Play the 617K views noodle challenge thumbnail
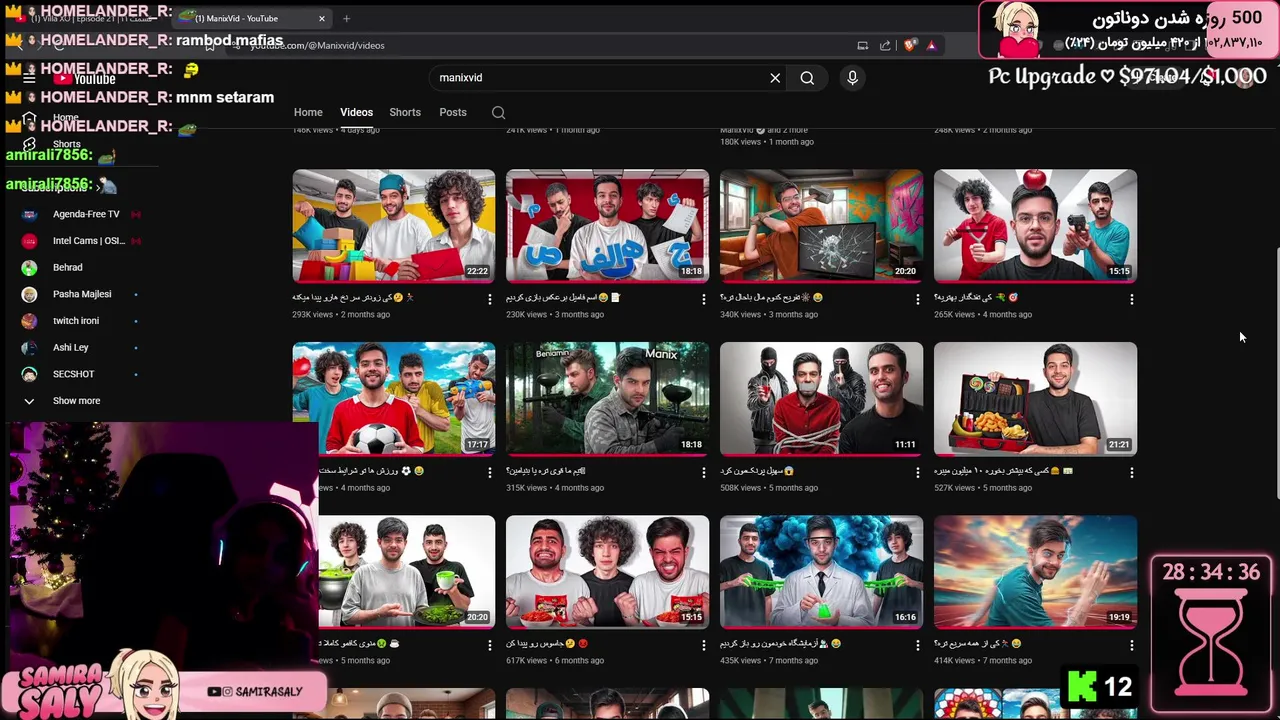The height and width of the screenshot is (720, 1280). tap(607, 572)
